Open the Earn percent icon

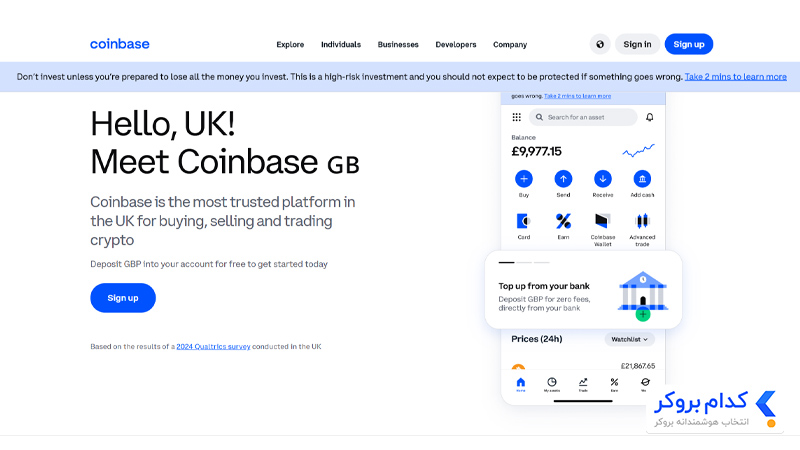click(563, 221)
